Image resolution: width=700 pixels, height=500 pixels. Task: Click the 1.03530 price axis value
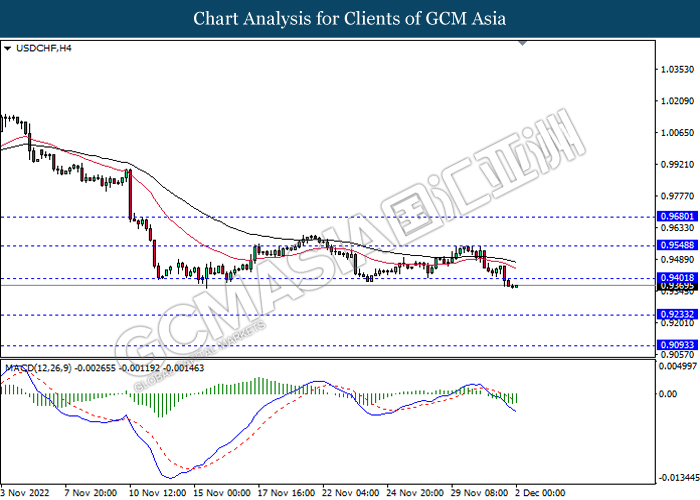coord(678,69)
